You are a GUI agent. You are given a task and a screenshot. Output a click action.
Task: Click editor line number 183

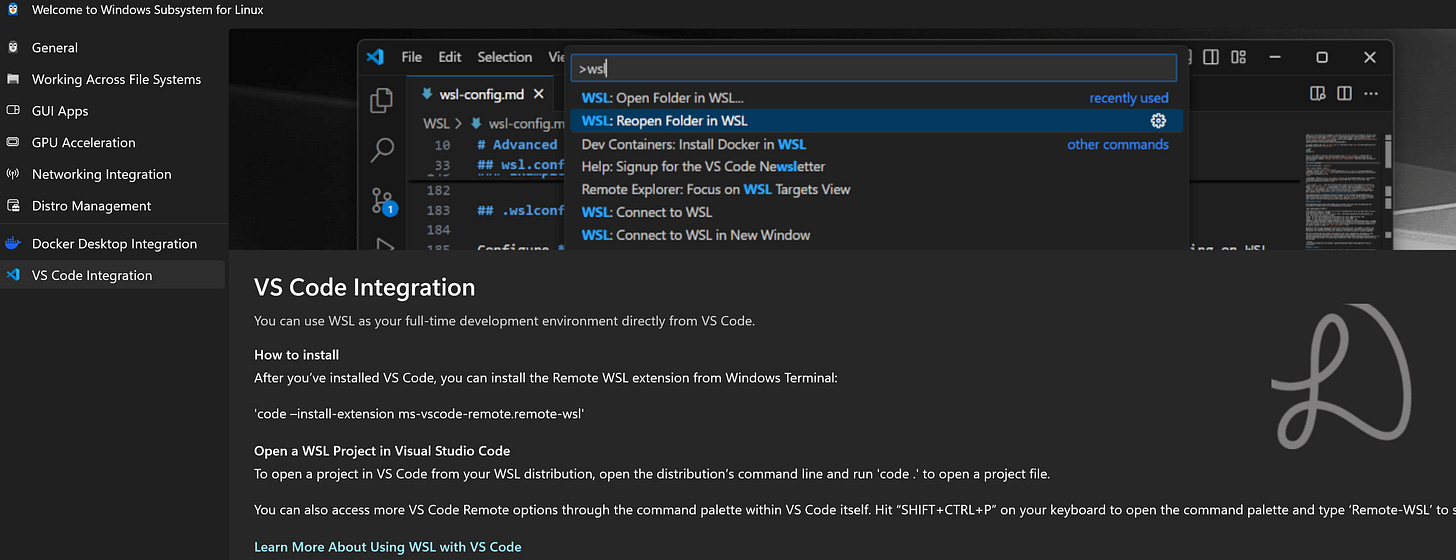pos(438,211)
